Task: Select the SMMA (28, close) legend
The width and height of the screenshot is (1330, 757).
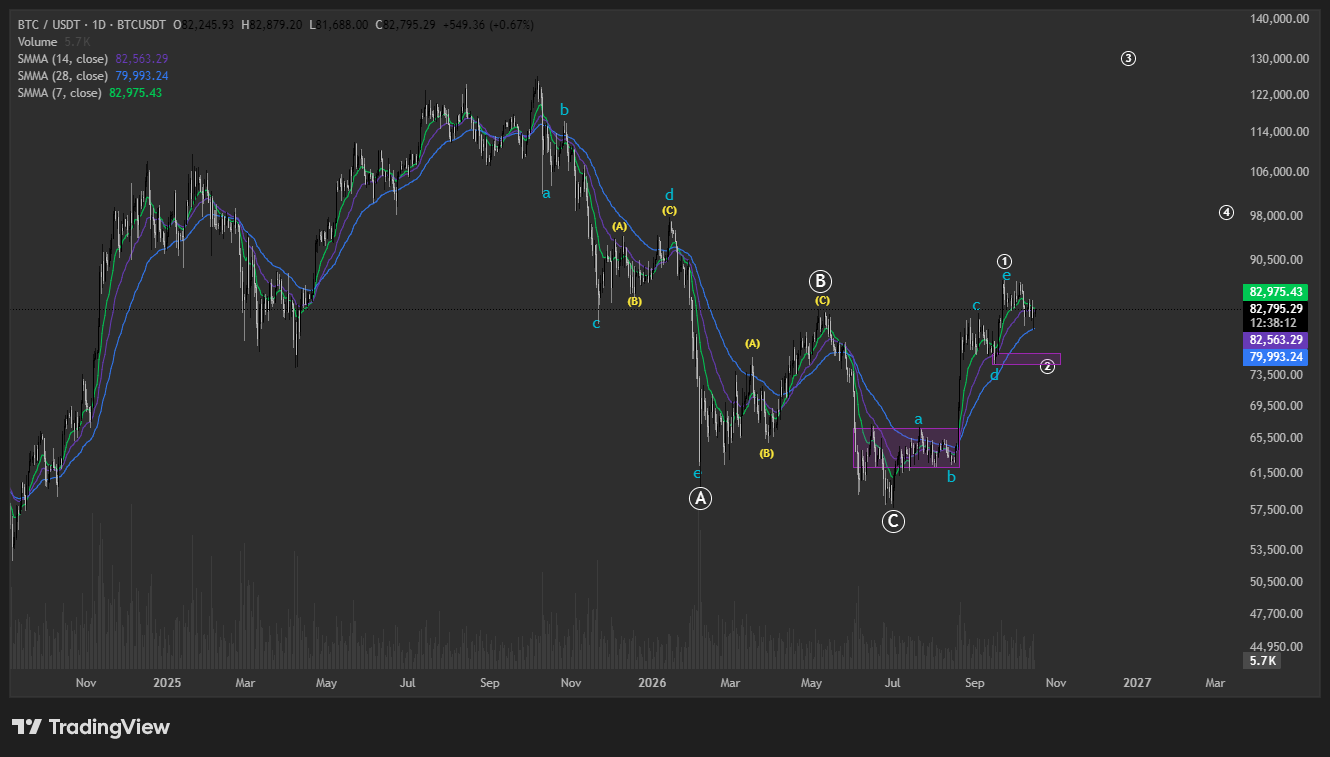Action: coord(63,76)
